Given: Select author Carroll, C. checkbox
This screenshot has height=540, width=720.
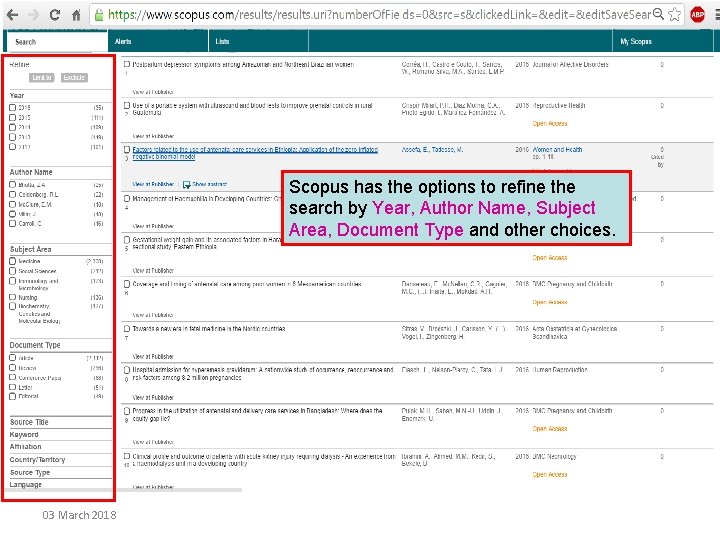Looking at the screenshot, I should [x=13, y=224].
